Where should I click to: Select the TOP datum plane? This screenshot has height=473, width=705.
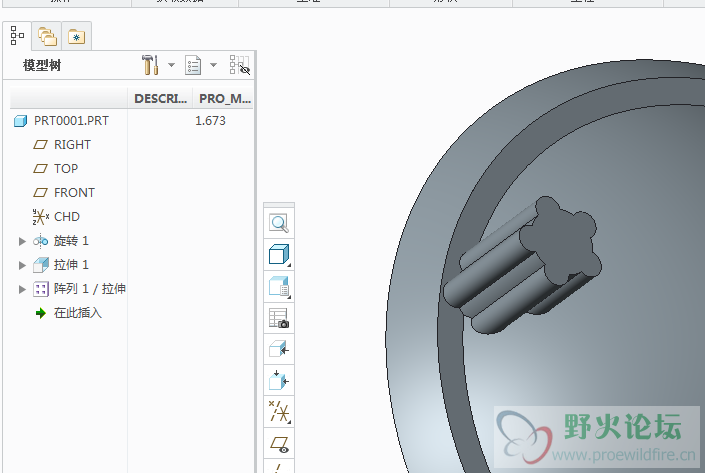66,169
